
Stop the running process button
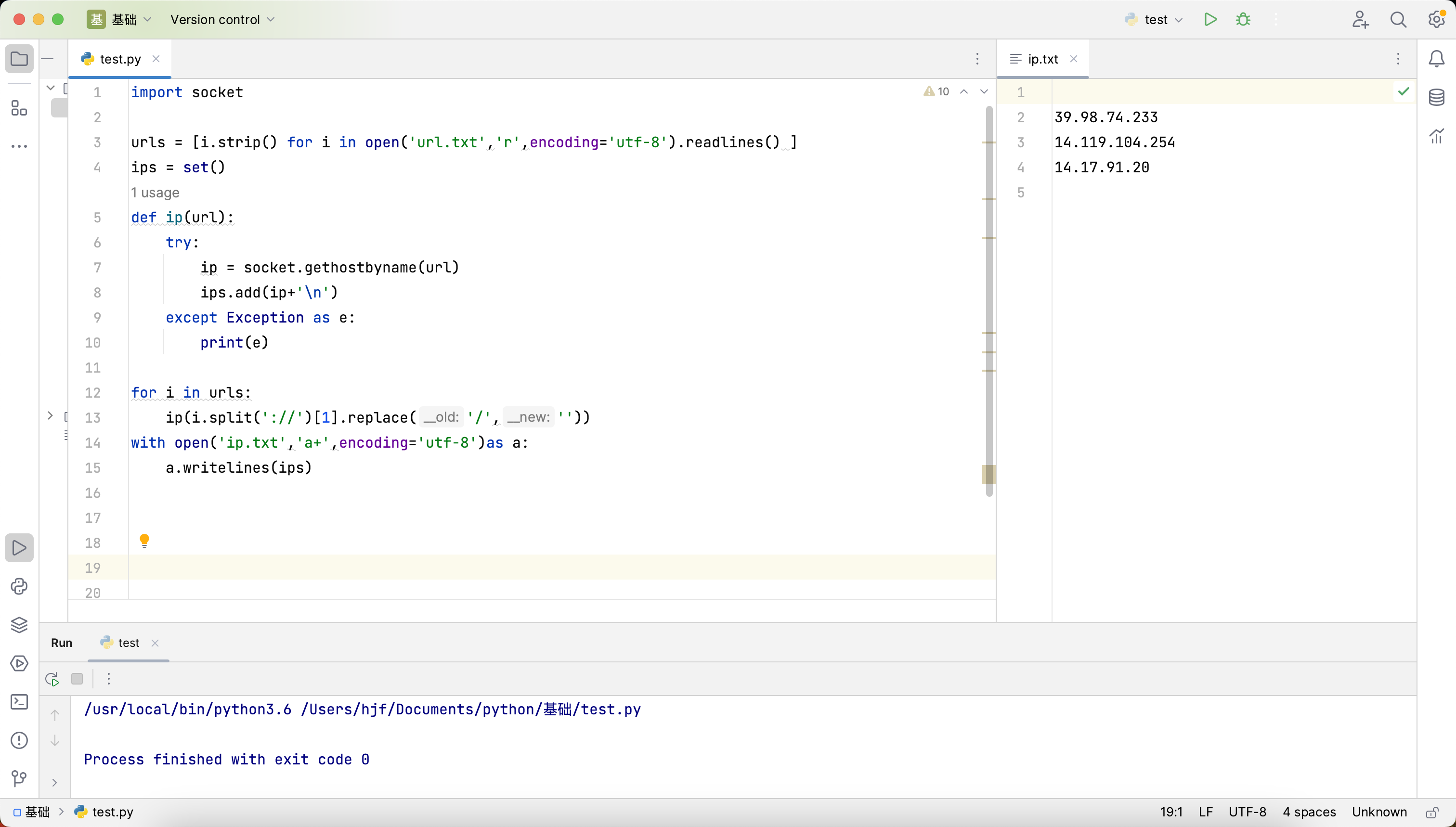pyautogui.click(x=77, y=679)
